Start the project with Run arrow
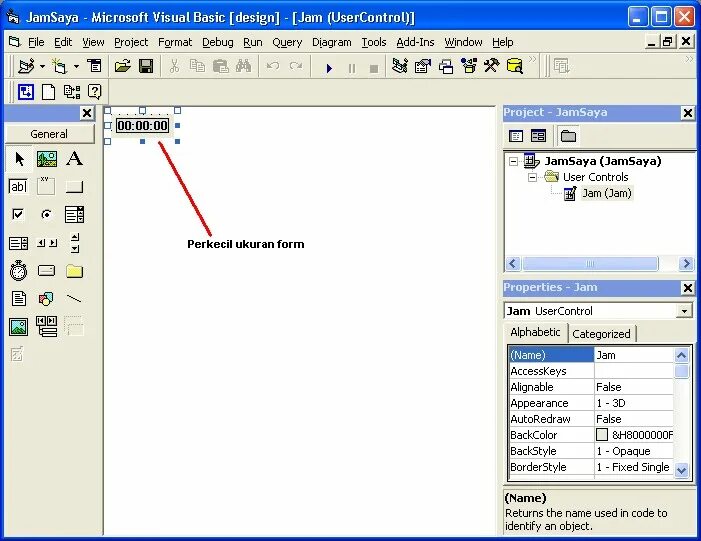Screen dimensions: 701x541 click(329, 68)
